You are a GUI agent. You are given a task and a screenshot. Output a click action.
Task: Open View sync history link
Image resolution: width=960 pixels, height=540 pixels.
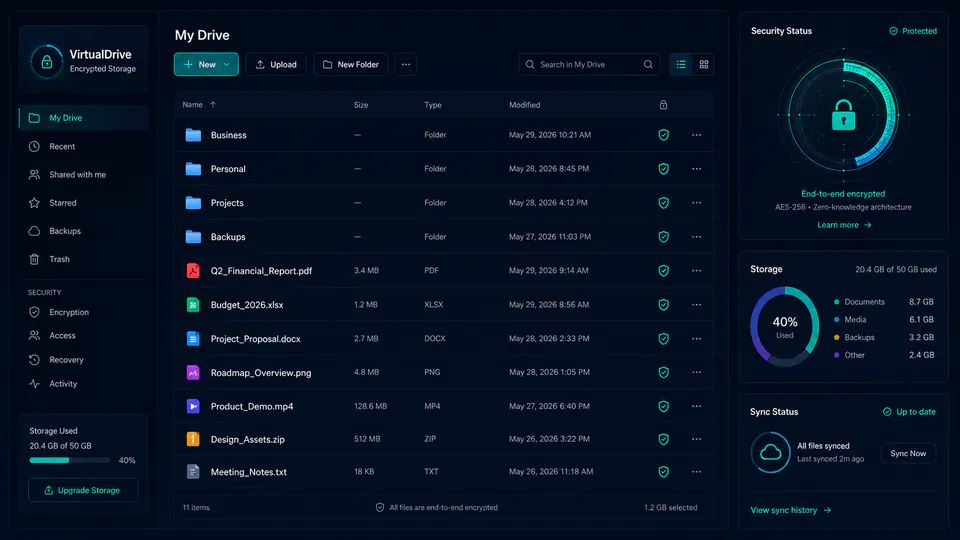pos(790,510)
